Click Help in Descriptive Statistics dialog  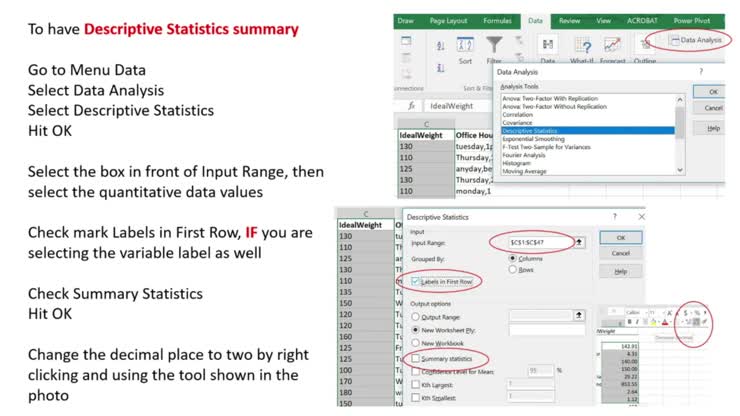click(x=621, y=272)
